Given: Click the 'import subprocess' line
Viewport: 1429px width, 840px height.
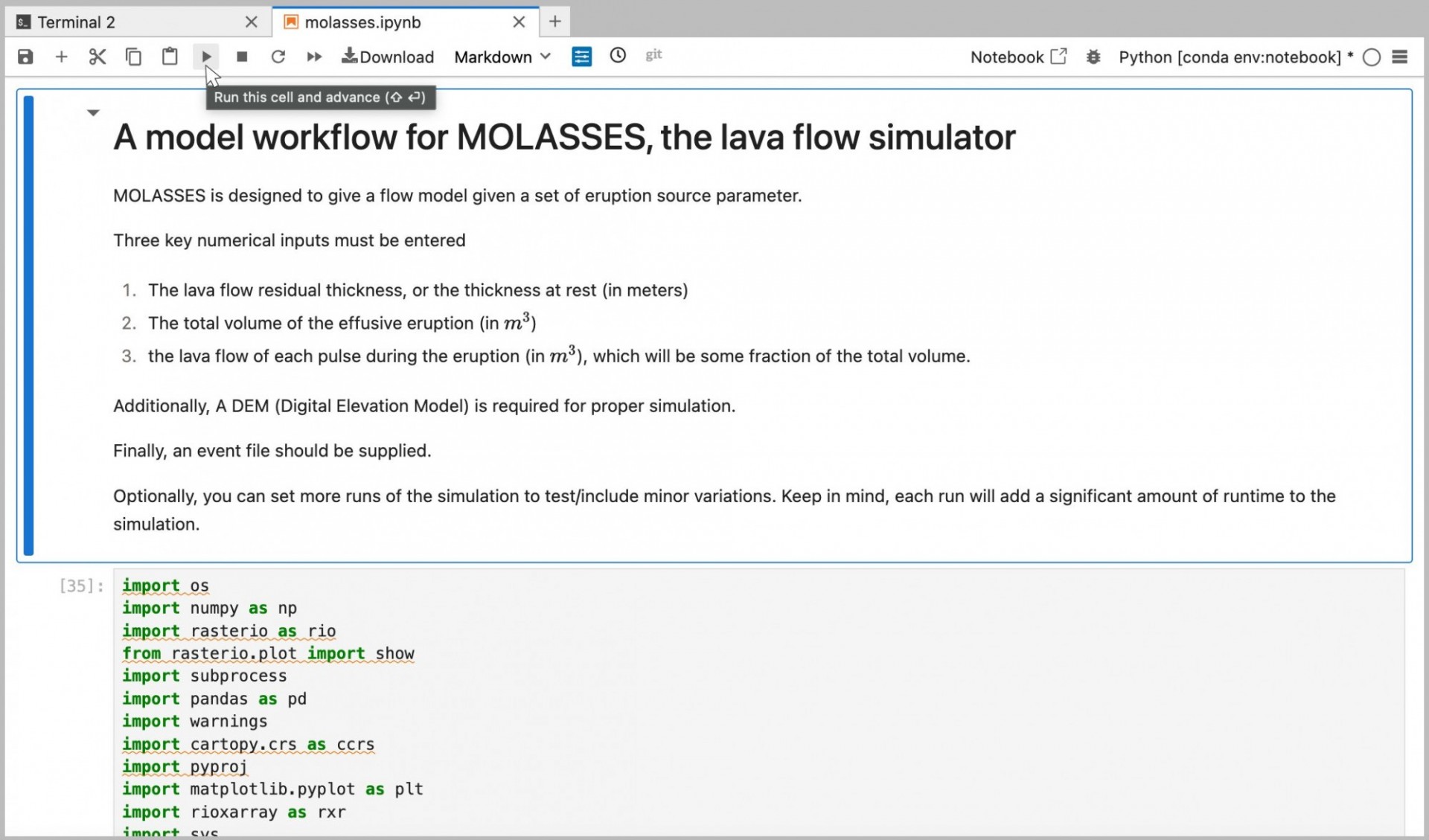Looking at the screenshot, I should click(204, 676).
